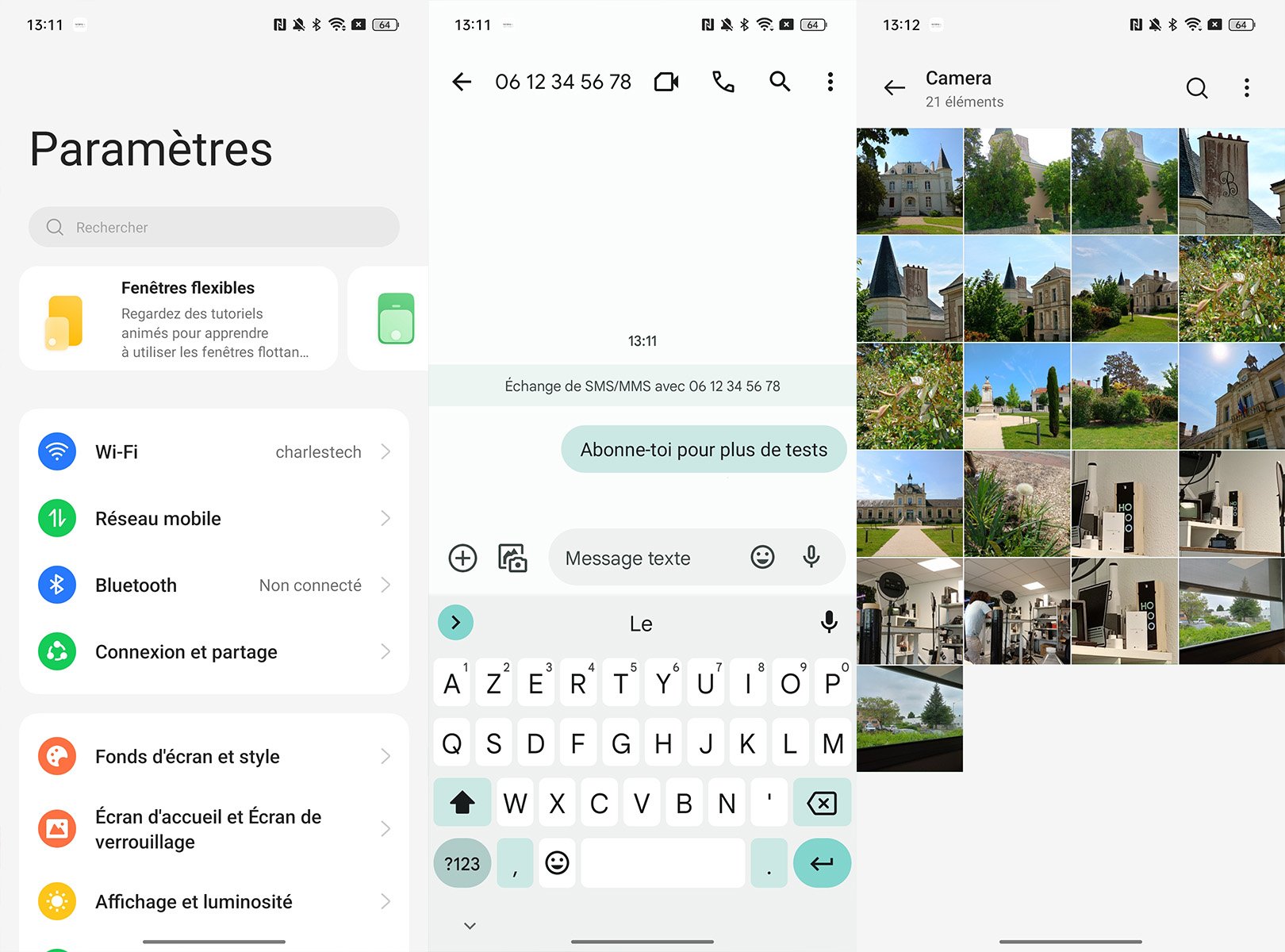The width and height of the screenshot is (1285, 952).
Task: Tap the apostrophe key on keyboard
Action: pos(769,803)
